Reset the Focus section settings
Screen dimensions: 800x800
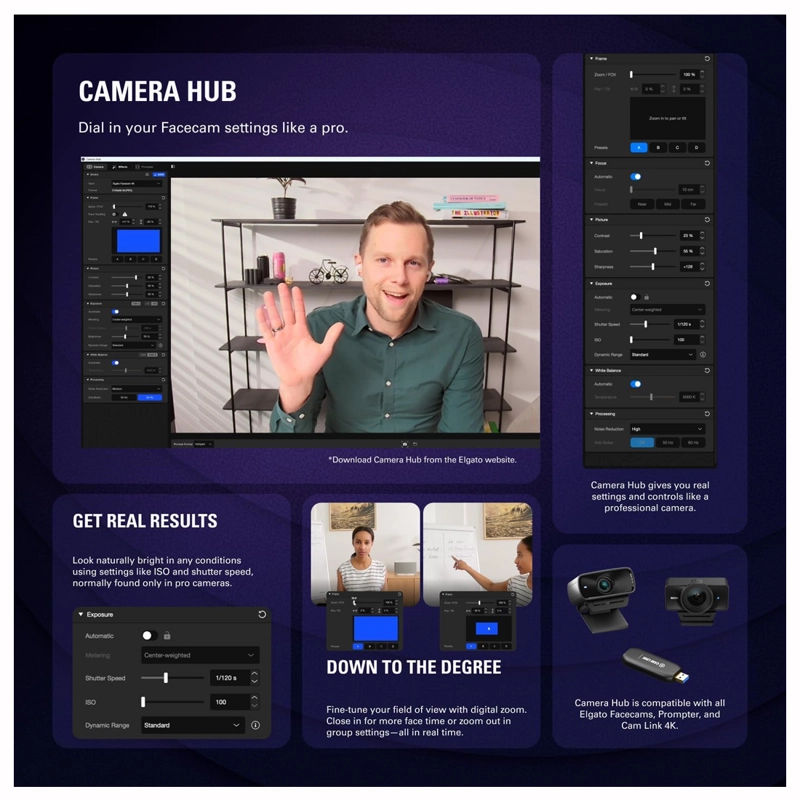(x=707, y=163)
